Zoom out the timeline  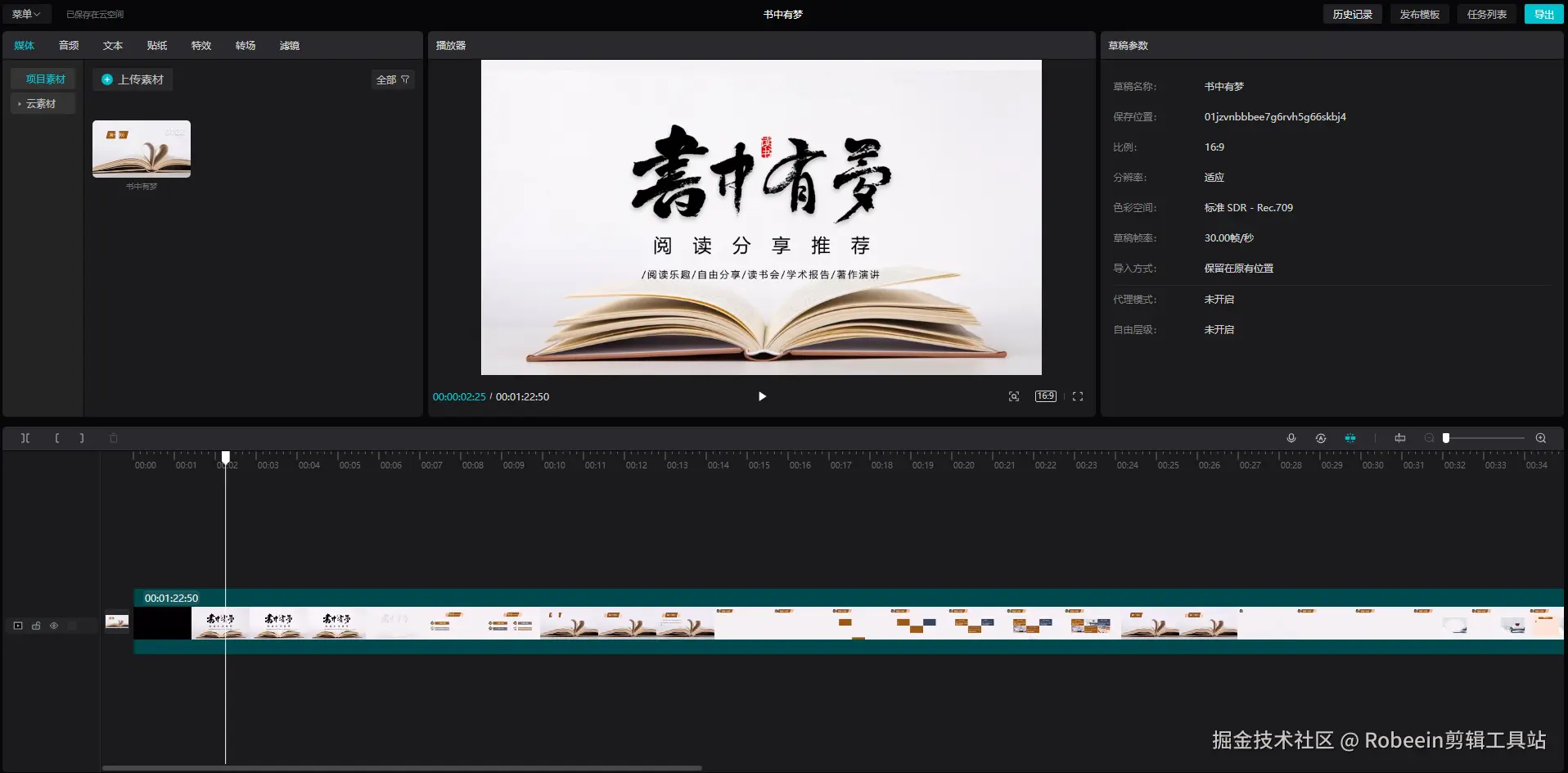click(x=1429, y=438)
